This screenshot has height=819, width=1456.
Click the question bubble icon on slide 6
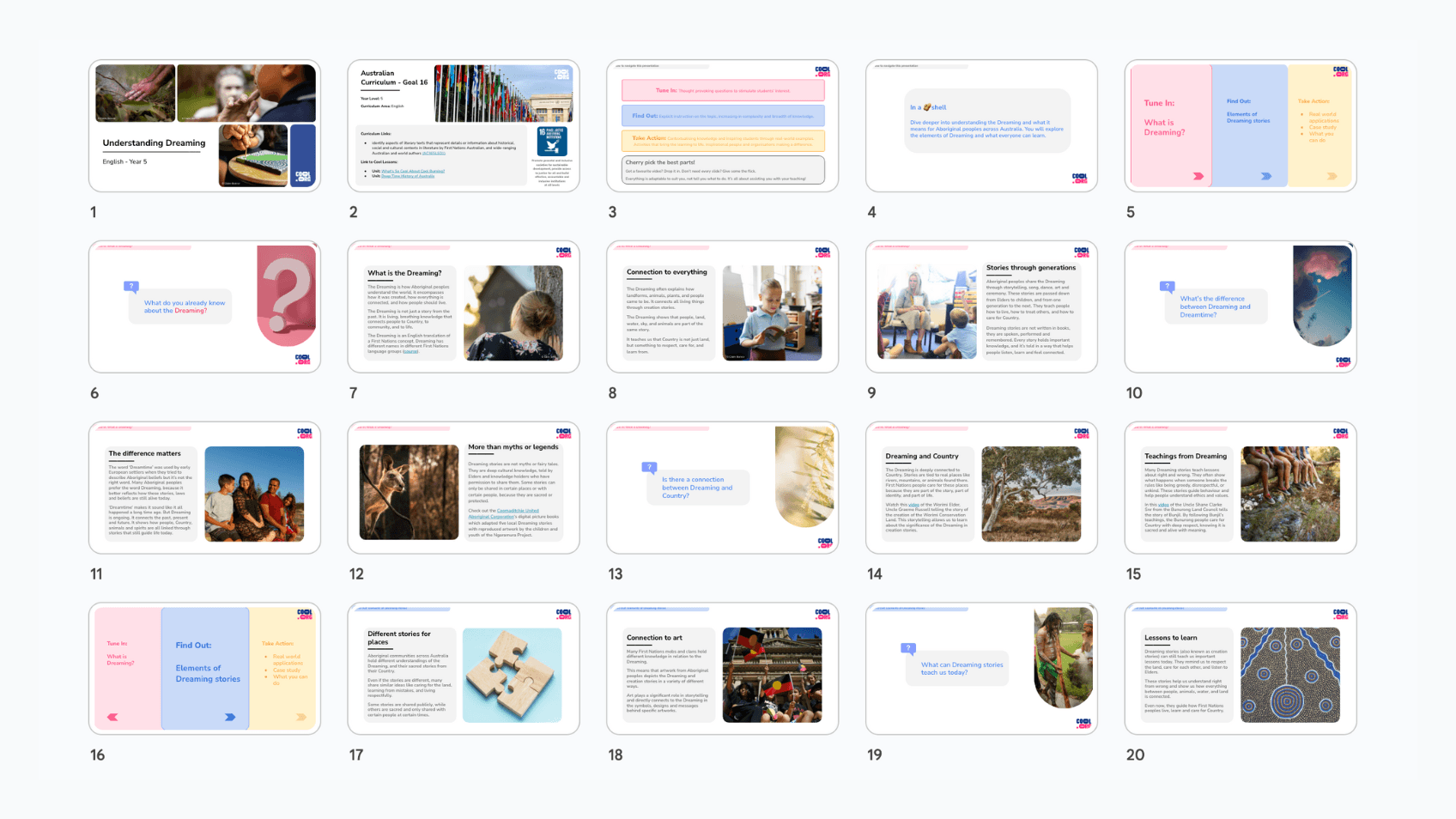pyautogui.click(x=131, y=287)
